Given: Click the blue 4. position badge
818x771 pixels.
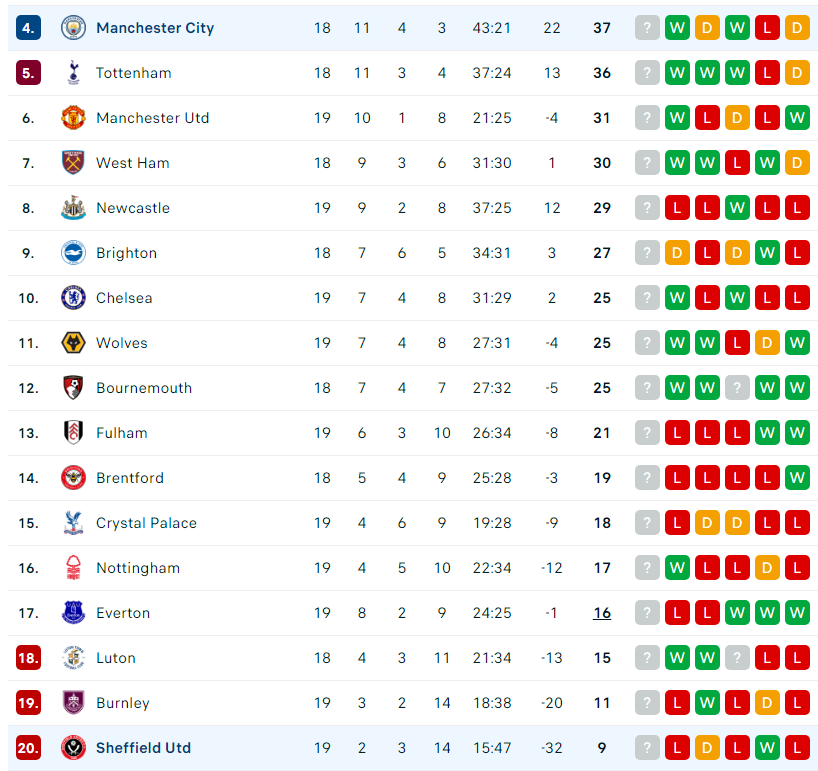Looking at the screenshot, I should pos(28,28).
